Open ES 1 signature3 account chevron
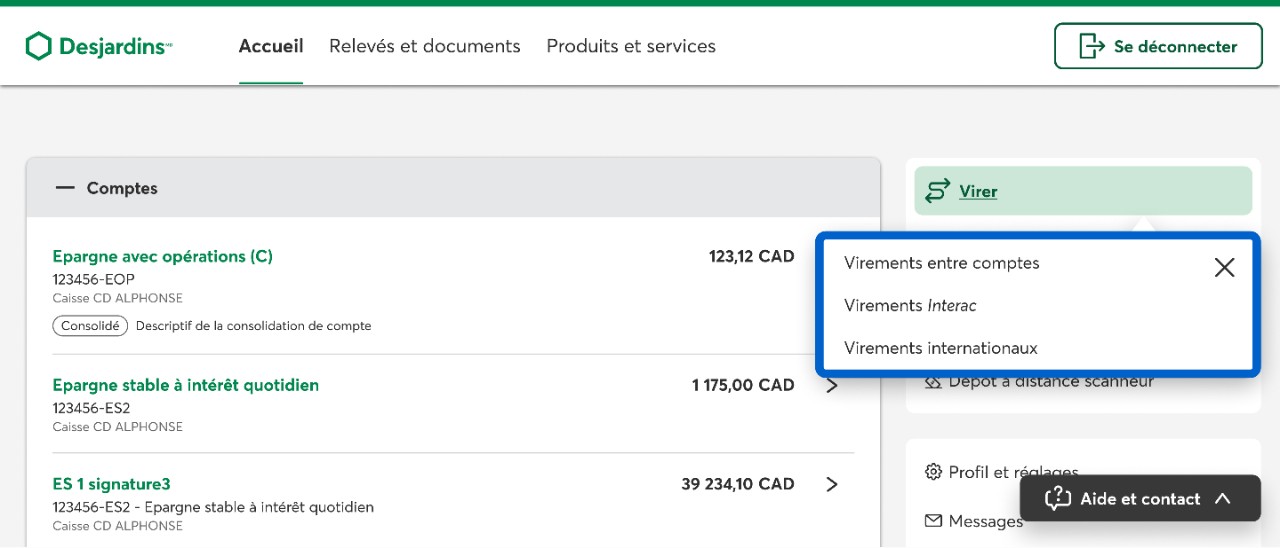Screen dimensions: 1280x548 (832, 485)
